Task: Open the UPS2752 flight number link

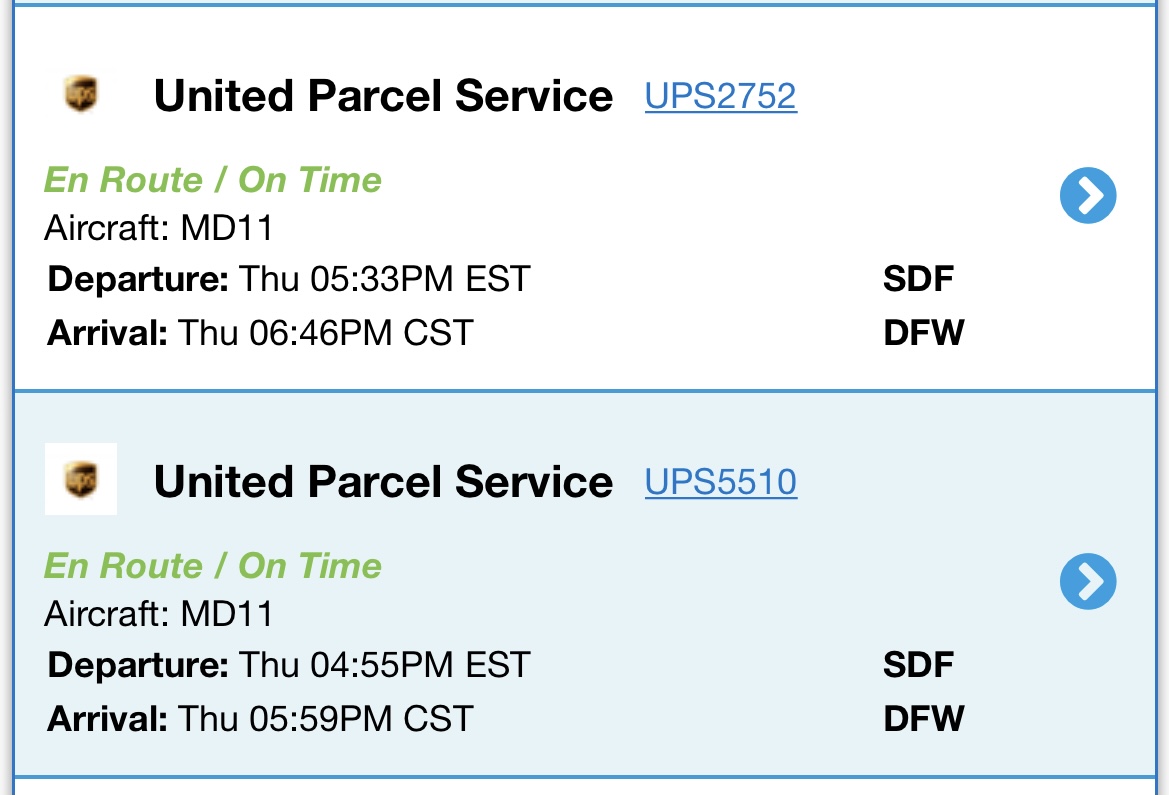Action: click(720, 96)
